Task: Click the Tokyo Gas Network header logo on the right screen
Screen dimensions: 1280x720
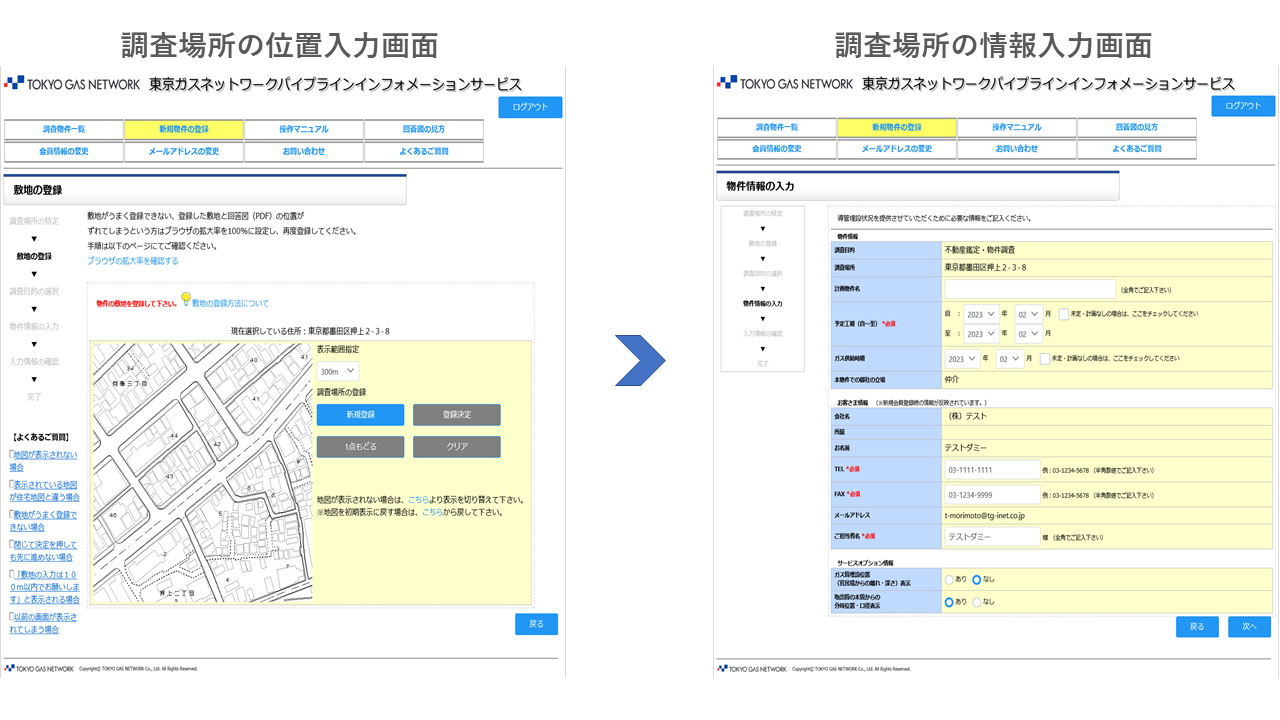Action: 785,84
